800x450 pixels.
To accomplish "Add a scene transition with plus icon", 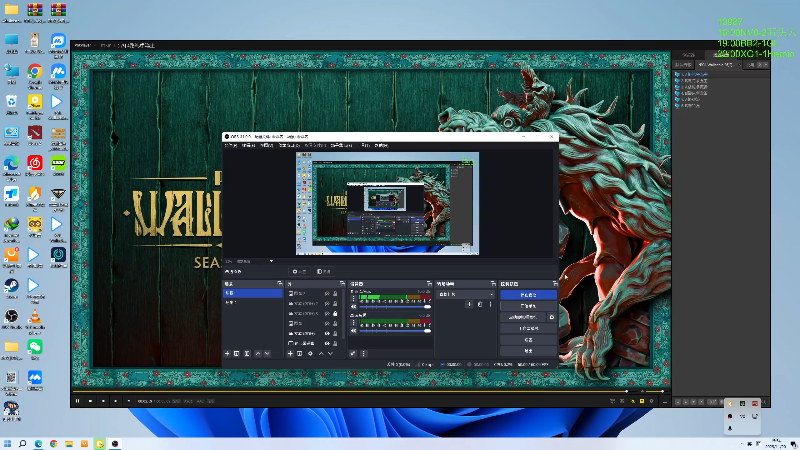I will (469, 304).
